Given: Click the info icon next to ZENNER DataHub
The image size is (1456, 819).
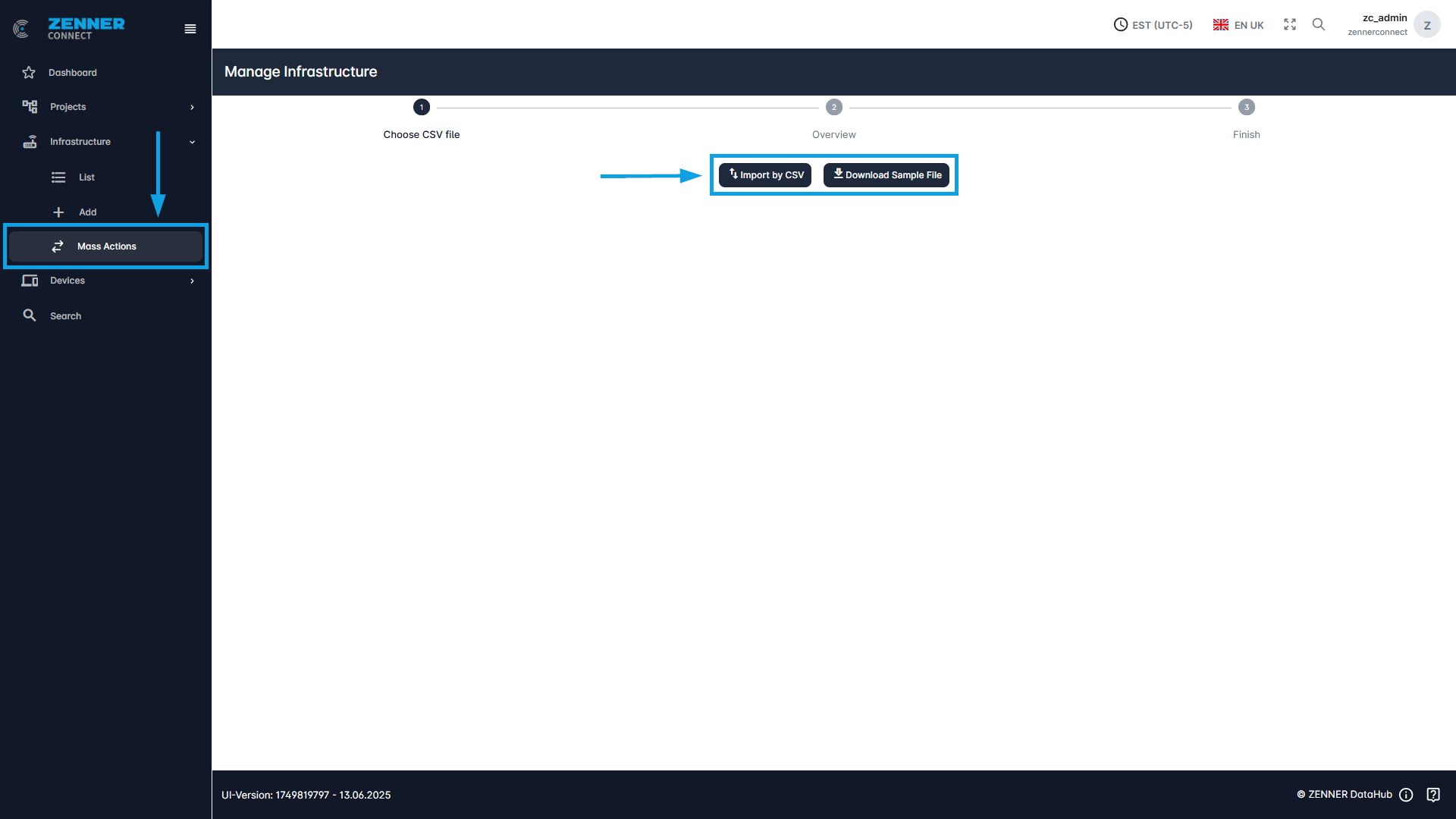Looking at the screenshot, I should (x=1406, y=795).
